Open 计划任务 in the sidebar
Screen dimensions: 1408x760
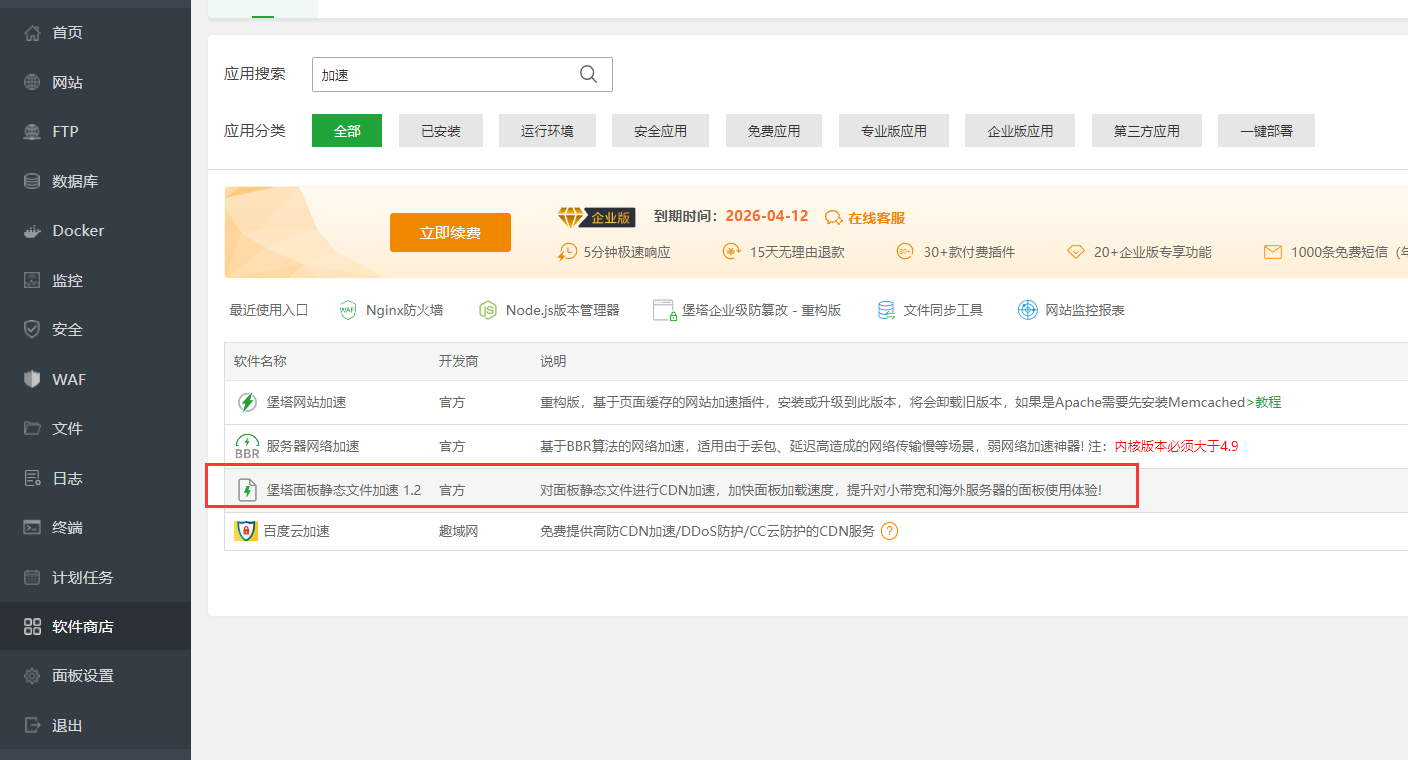tap(95, 577)
